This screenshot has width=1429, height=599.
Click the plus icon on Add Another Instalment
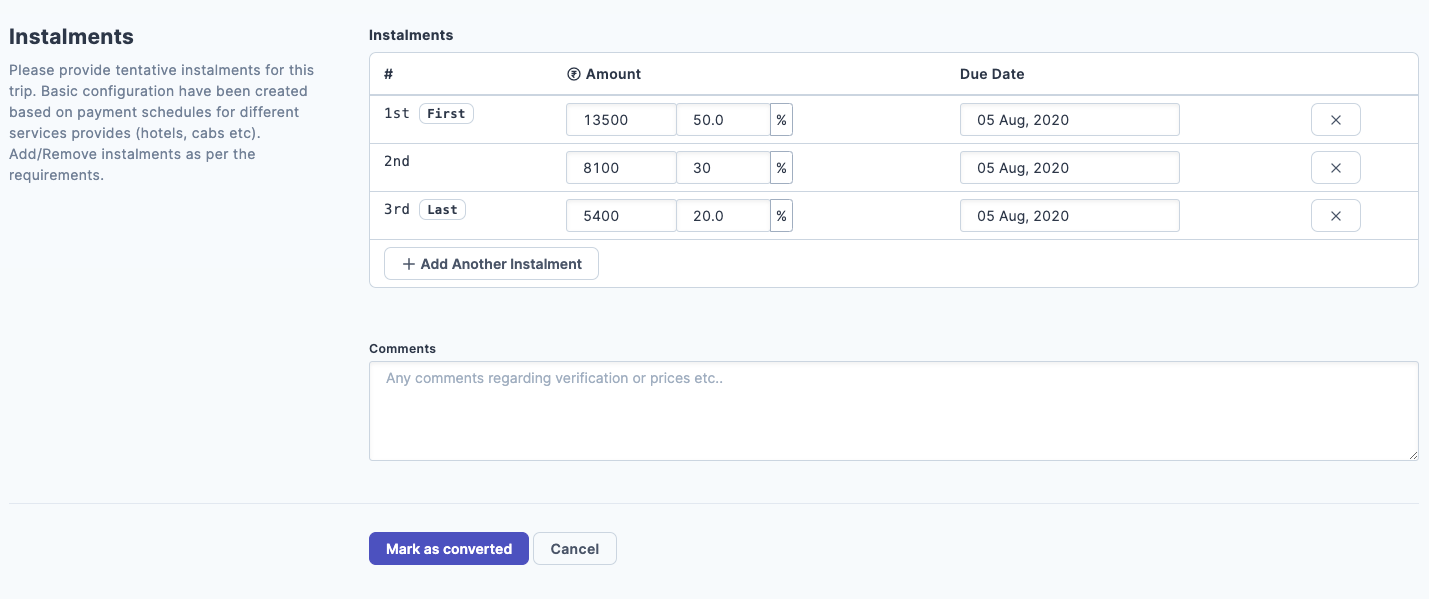[408, 263]
